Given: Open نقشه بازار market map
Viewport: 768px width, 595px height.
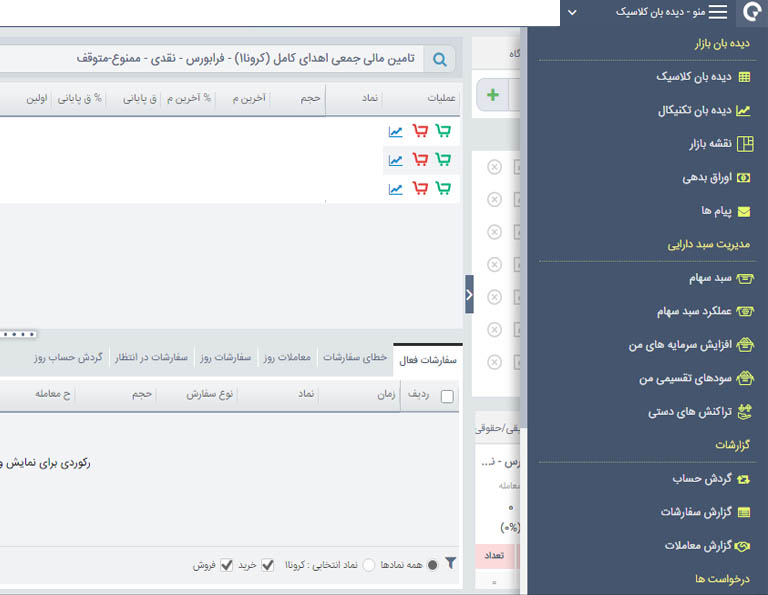Looking at the screenshot, I should pos(721,144).
